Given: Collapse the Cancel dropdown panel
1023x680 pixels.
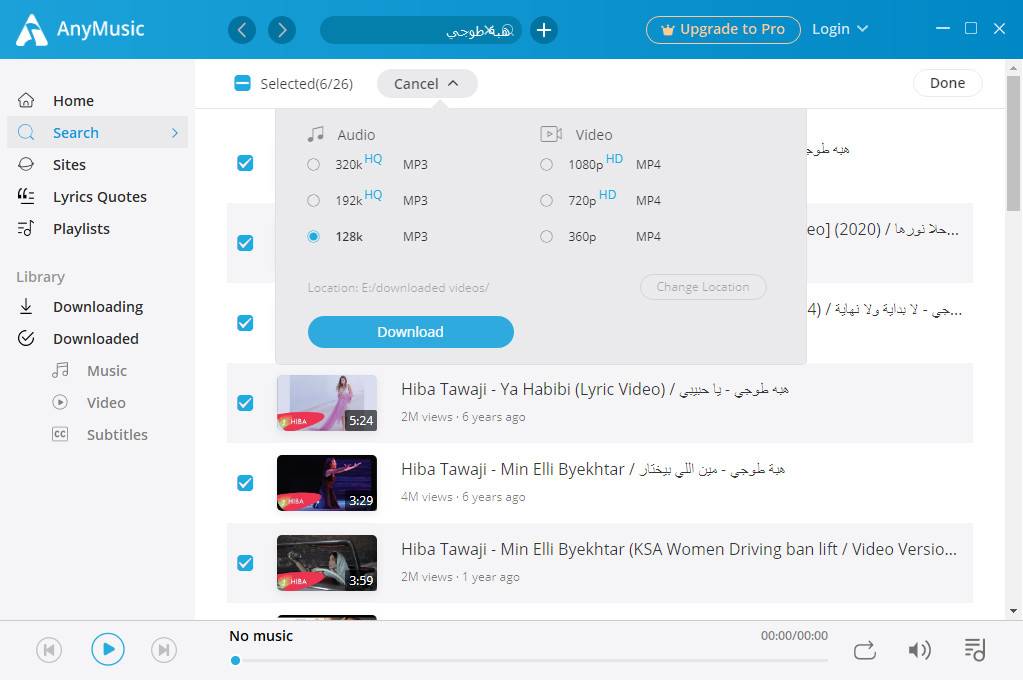Looking at the screenshot, I should pyautogui.click(x=427, y=84).
